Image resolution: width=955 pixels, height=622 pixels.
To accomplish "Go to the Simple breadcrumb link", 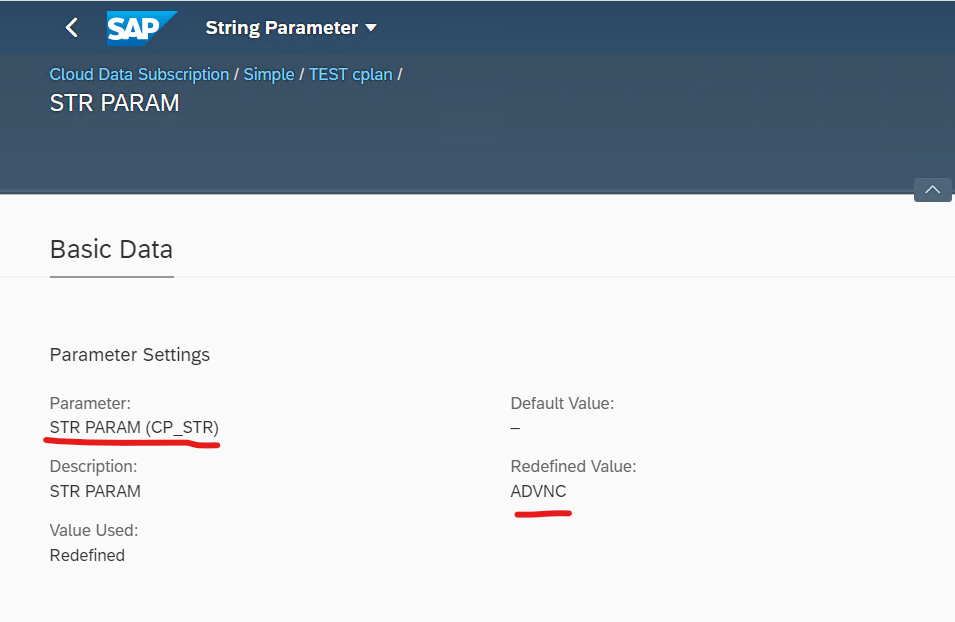I will [x=269, y=75].
